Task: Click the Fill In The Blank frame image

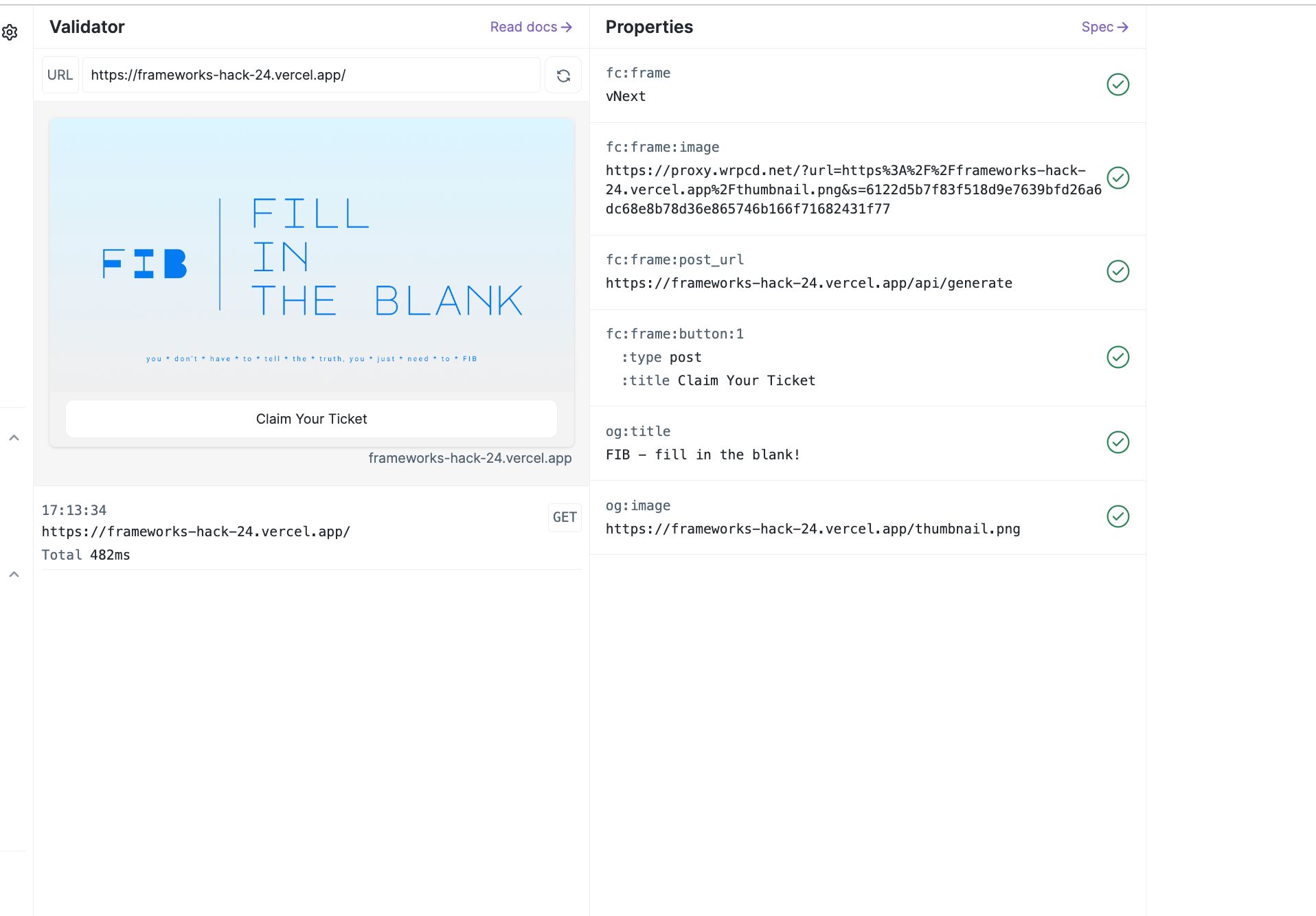Action: pos(312,255)
